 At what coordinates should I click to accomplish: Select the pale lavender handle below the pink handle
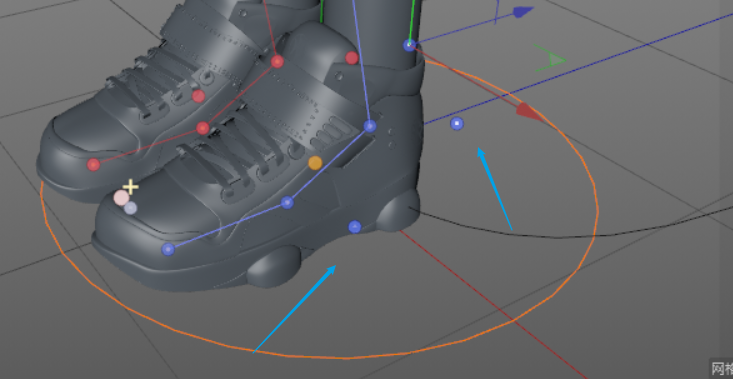pos(130,208)
